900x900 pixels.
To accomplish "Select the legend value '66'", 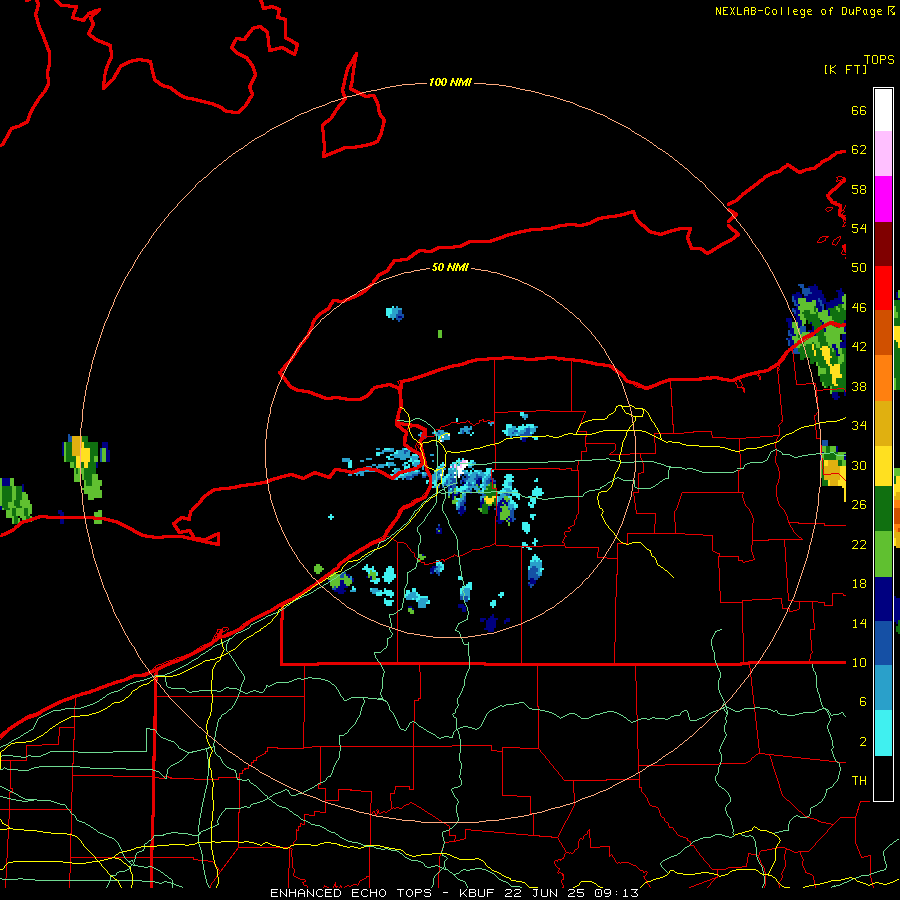I will click(x=859, y=110).
